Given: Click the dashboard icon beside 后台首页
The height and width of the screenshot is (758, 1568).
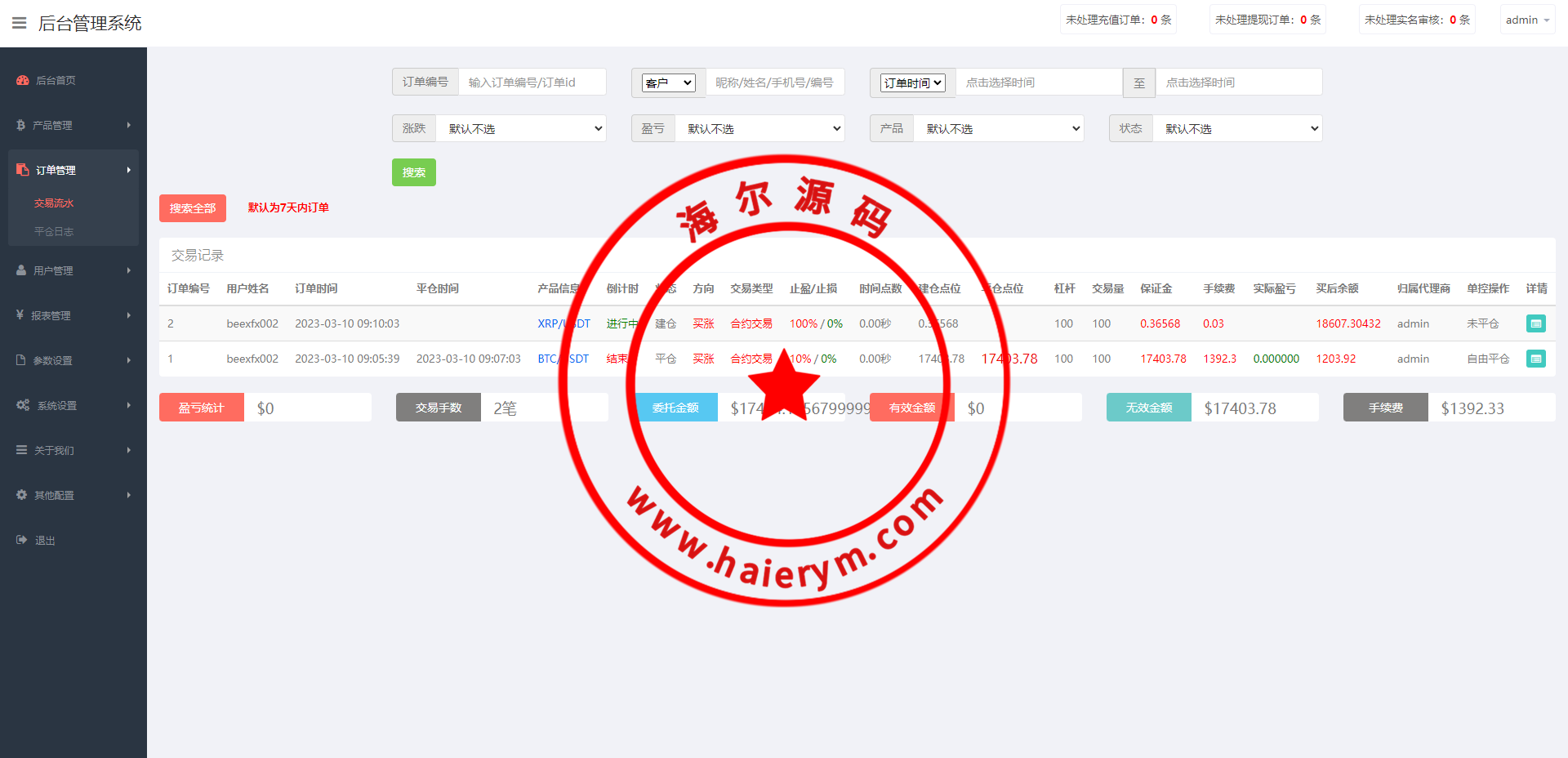Looking at the screenshot, I should tap(22, 80).
